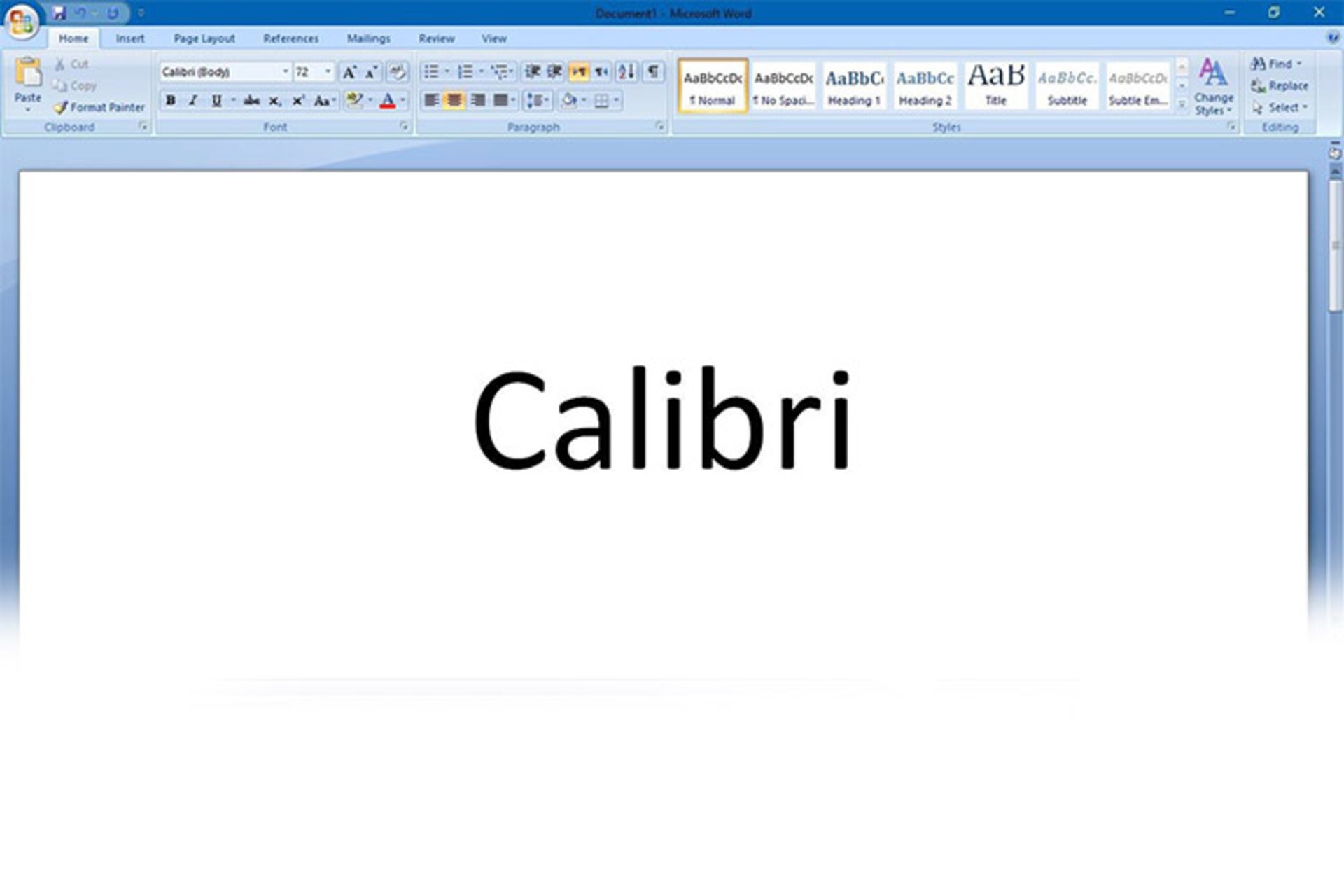
Task: Click the Find button
Action: (1276, 64)
